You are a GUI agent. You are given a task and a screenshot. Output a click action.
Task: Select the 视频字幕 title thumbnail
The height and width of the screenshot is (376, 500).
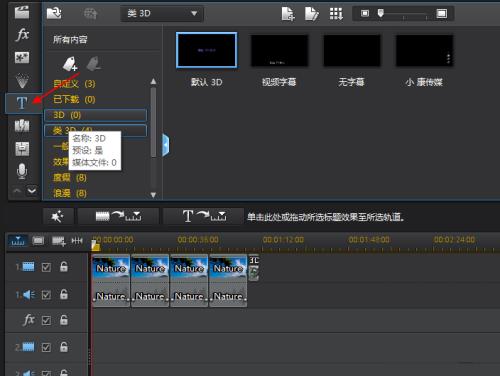(279, 51)
